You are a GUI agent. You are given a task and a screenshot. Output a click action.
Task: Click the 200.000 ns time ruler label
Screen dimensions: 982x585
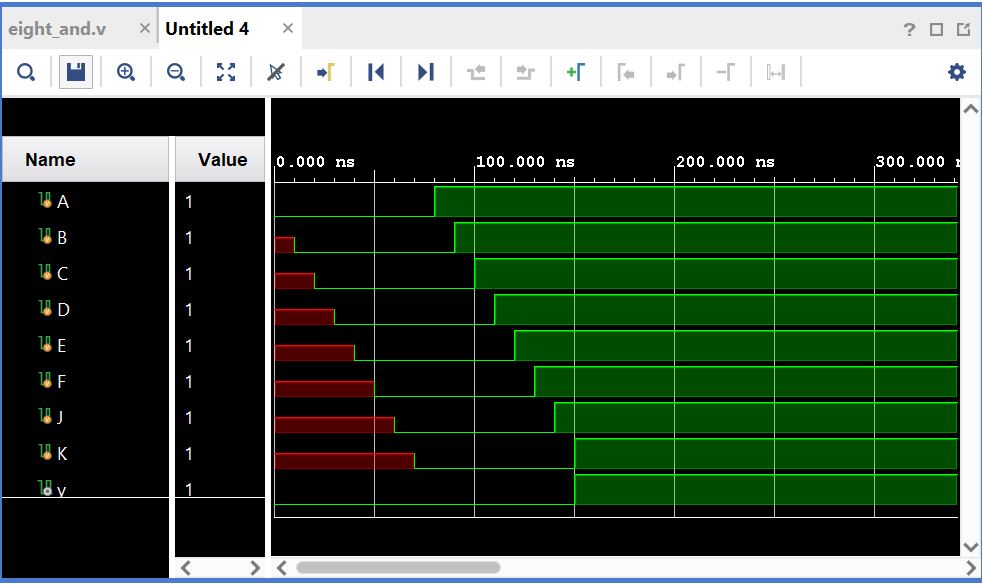[x=725, y=162]
